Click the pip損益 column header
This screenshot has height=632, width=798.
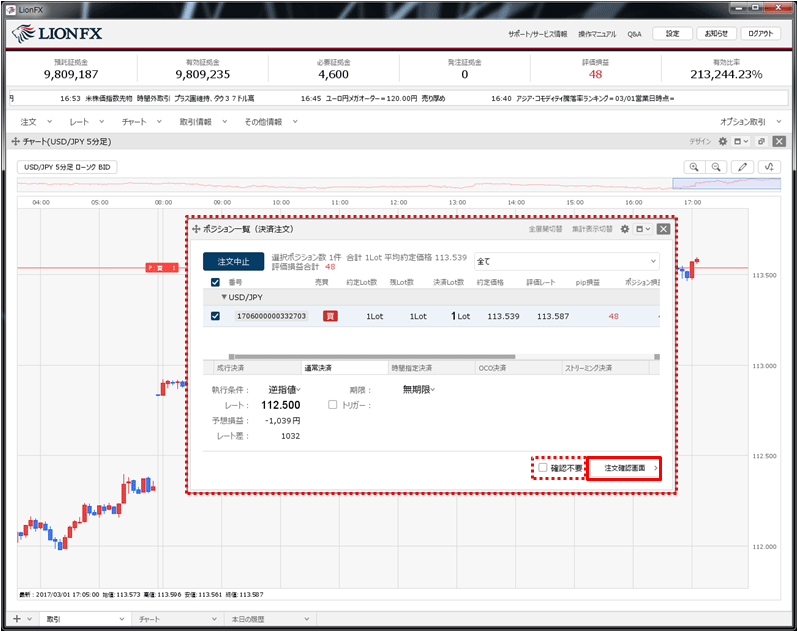(587, 282)
